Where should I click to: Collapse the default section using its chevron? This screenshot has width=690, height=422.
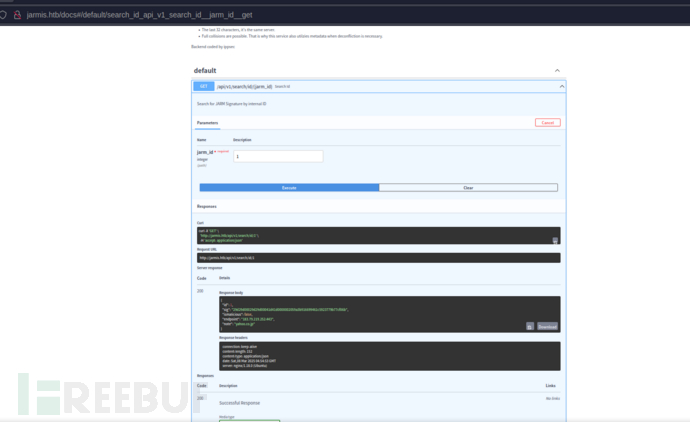(x=557, y=70)
